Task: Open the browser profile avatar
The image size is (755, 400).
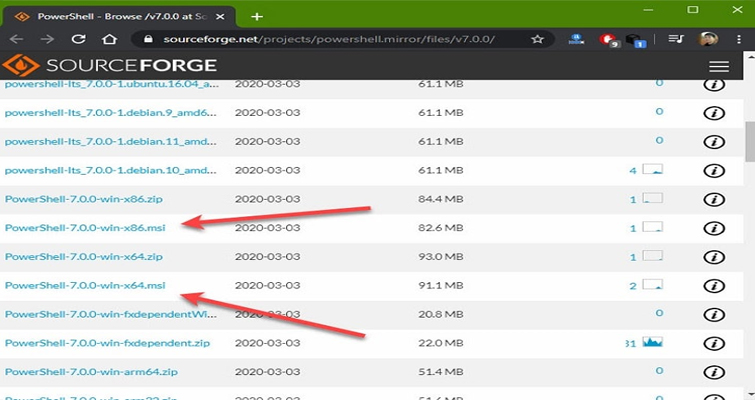Action: 708,39
